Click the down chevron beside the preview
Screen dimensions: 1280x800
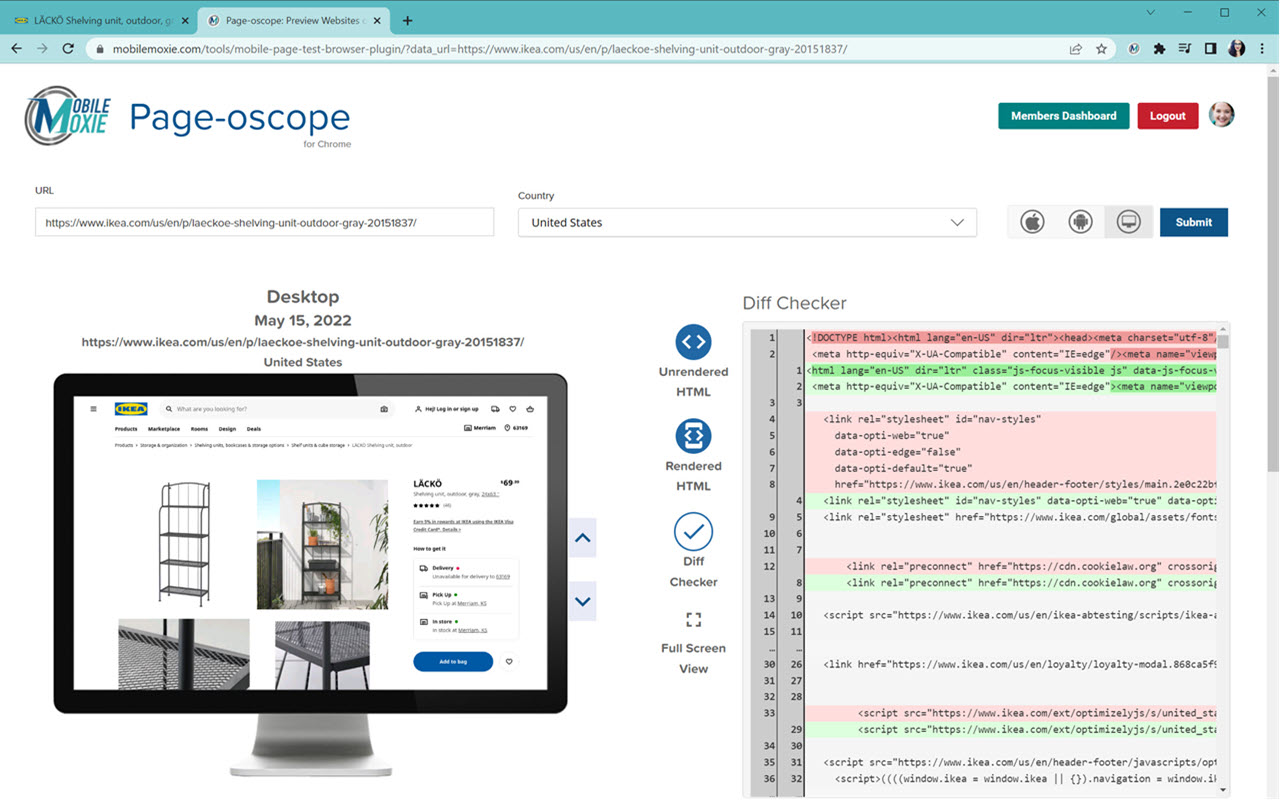coord(582,601)
